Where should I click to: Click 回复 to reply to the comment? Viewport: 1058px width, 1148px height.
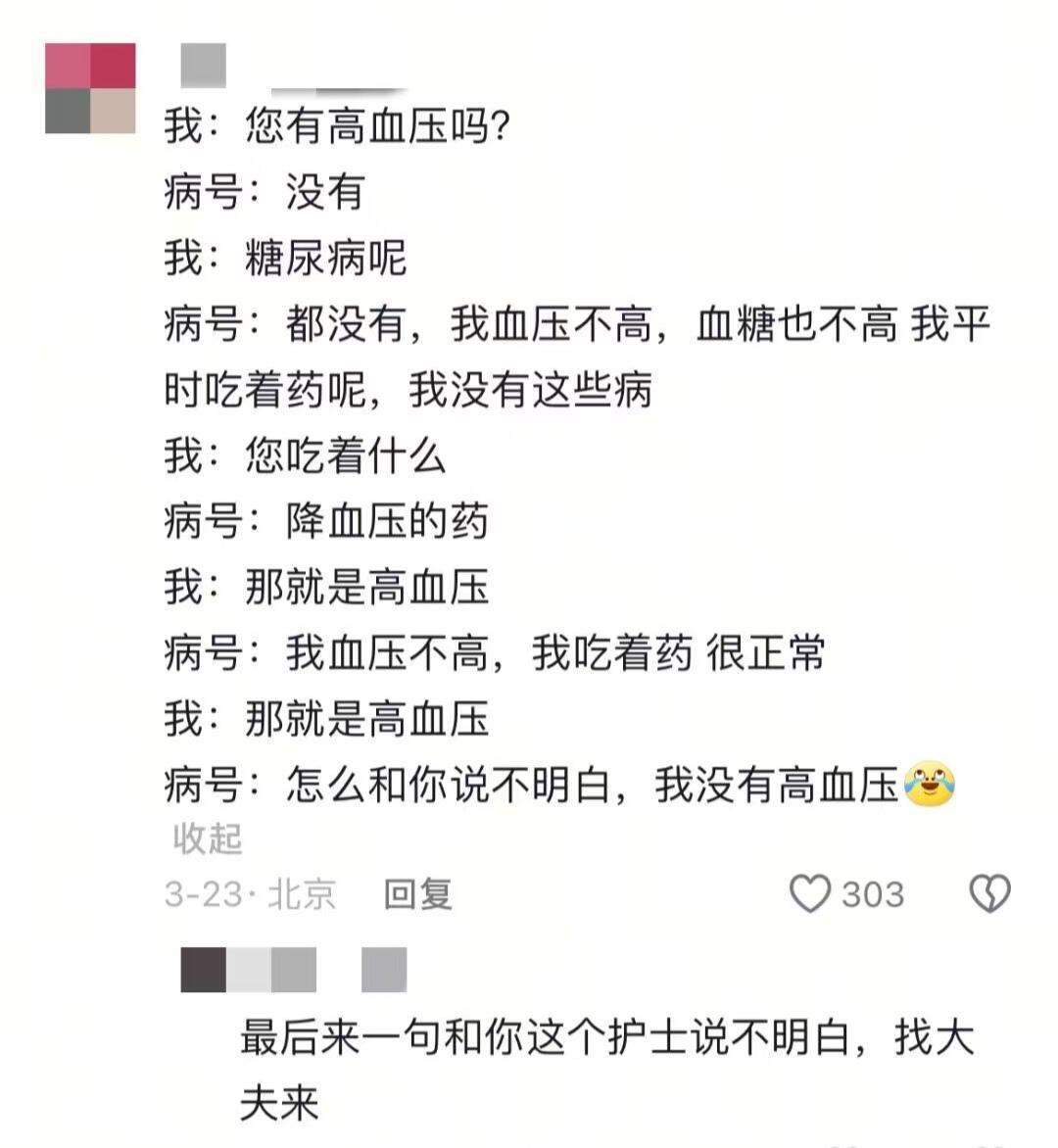click(418, 894)
